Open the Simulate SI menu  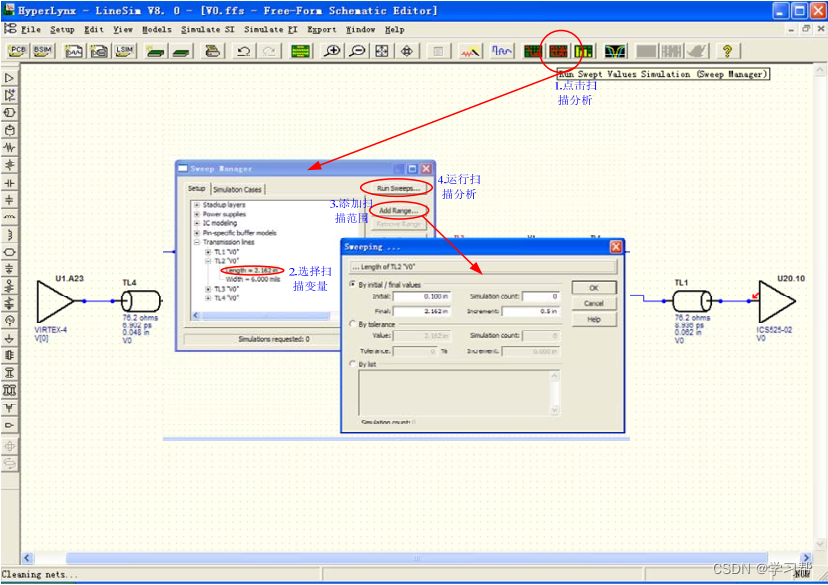click(x=208, y=30)
